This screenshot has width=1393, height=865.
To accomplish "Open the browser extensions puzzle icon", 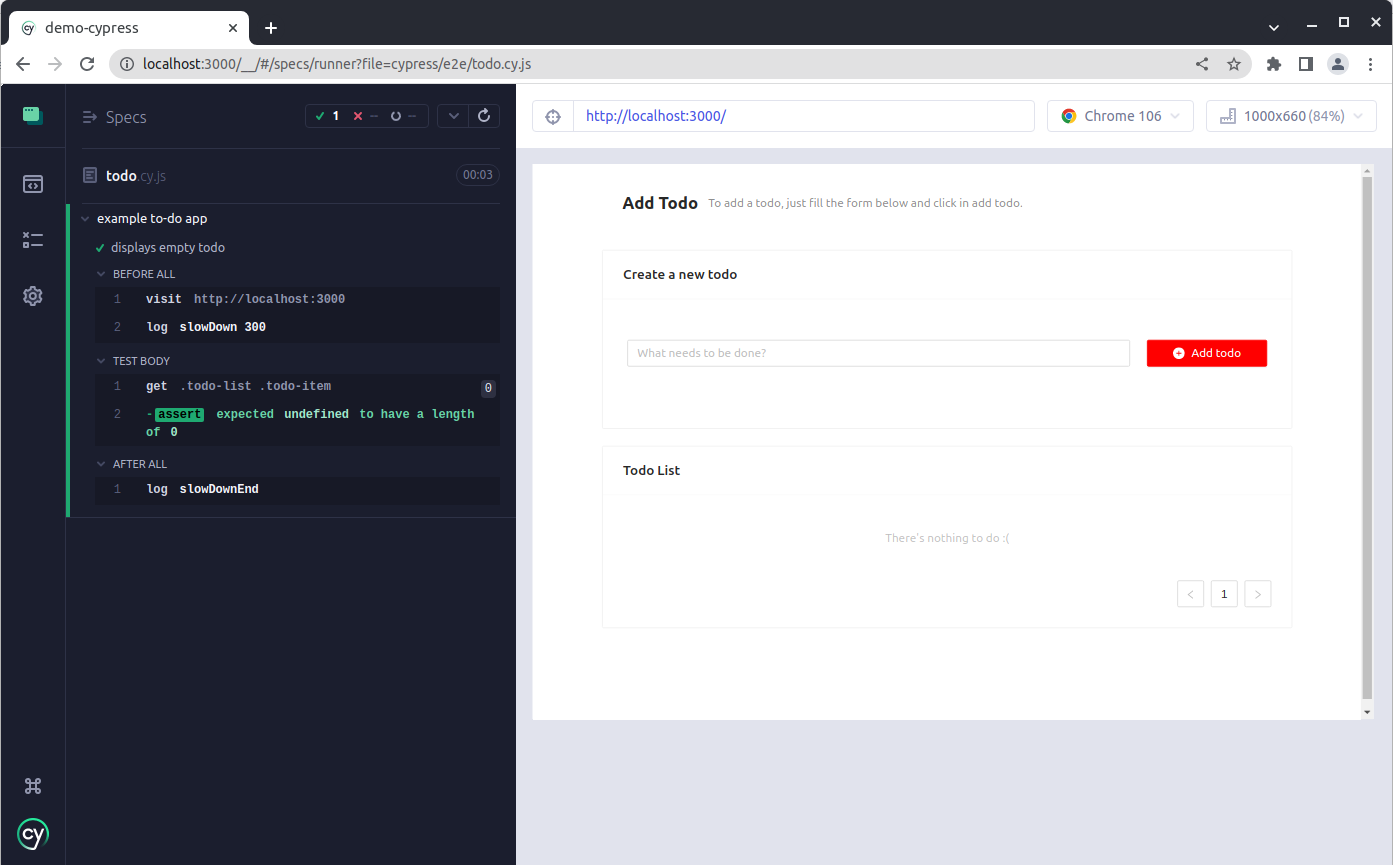I will [1273, 63].
